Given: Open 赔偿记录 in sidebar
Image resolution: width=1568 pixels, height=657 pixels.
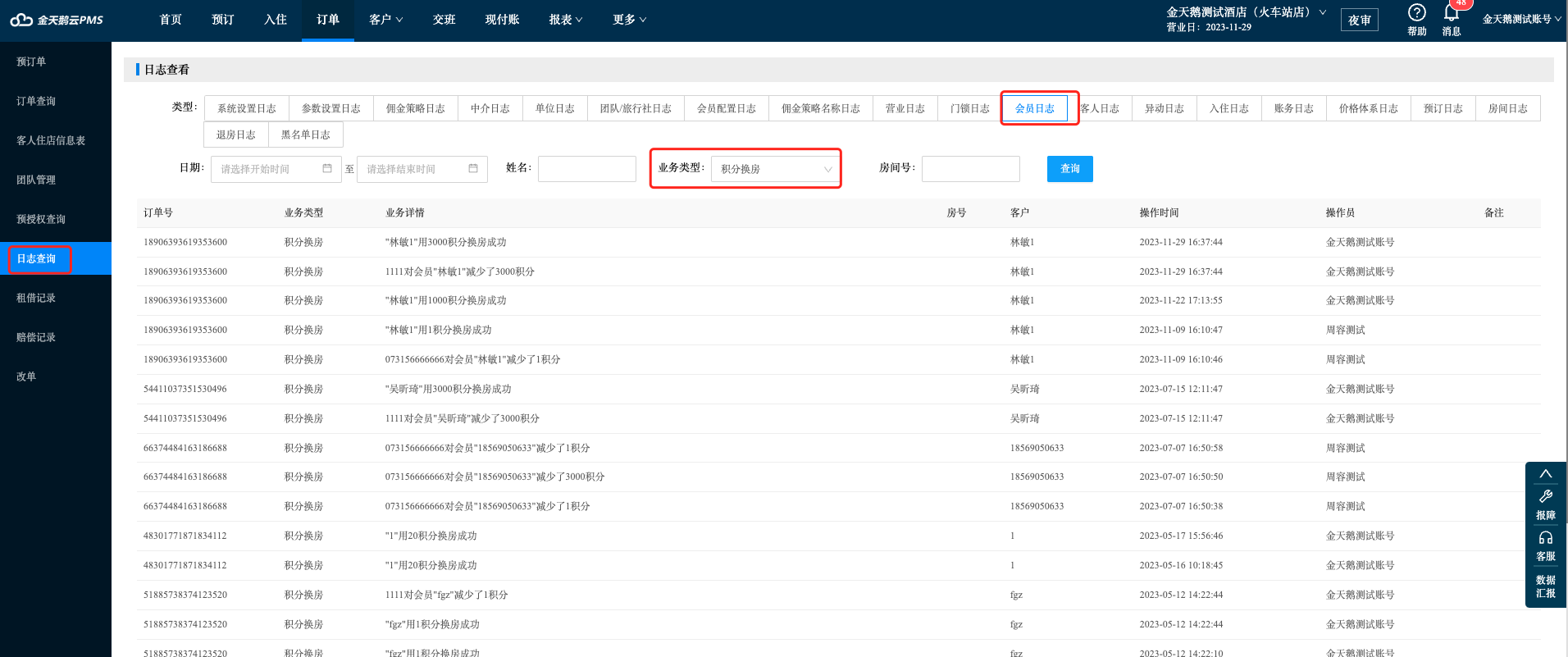Looking at the screenshot, I should tap(36, 337).
